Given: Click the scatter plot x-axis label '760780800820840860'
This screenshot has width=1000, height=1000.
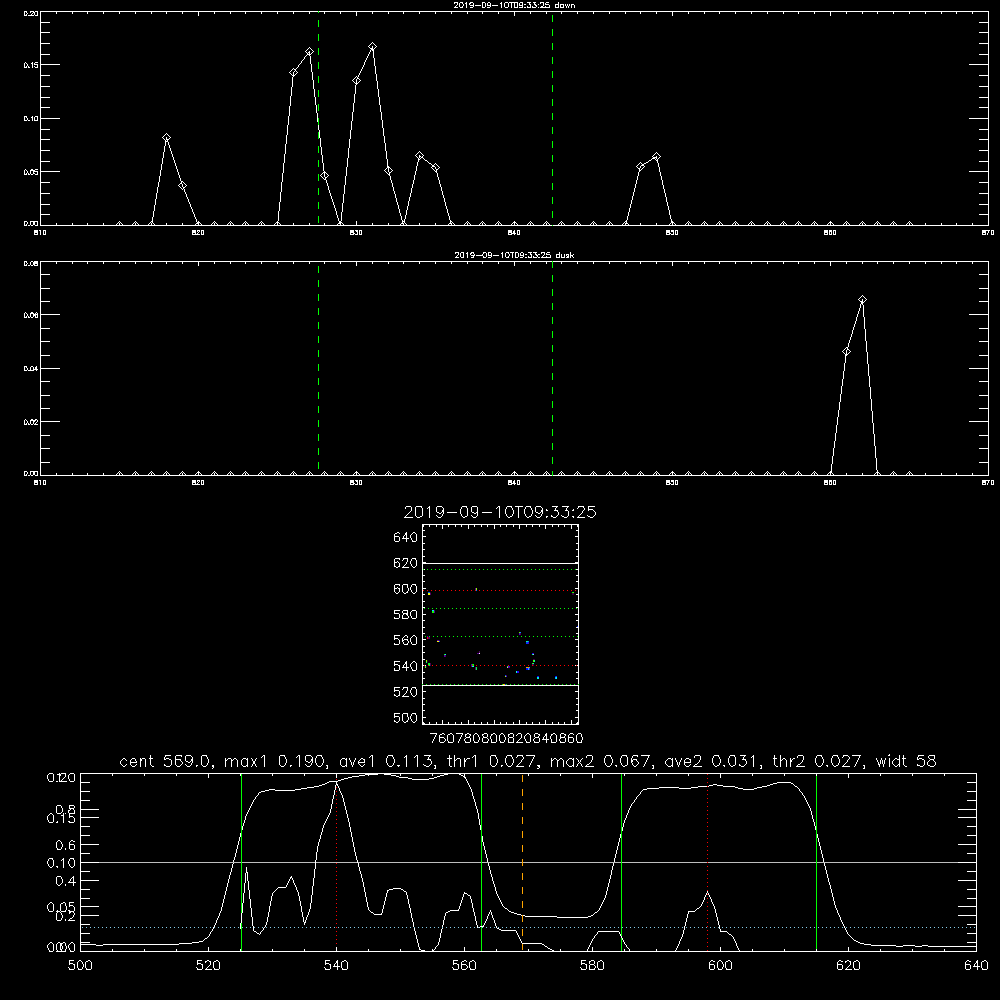Looking at the screenshot, I should 506,739.
